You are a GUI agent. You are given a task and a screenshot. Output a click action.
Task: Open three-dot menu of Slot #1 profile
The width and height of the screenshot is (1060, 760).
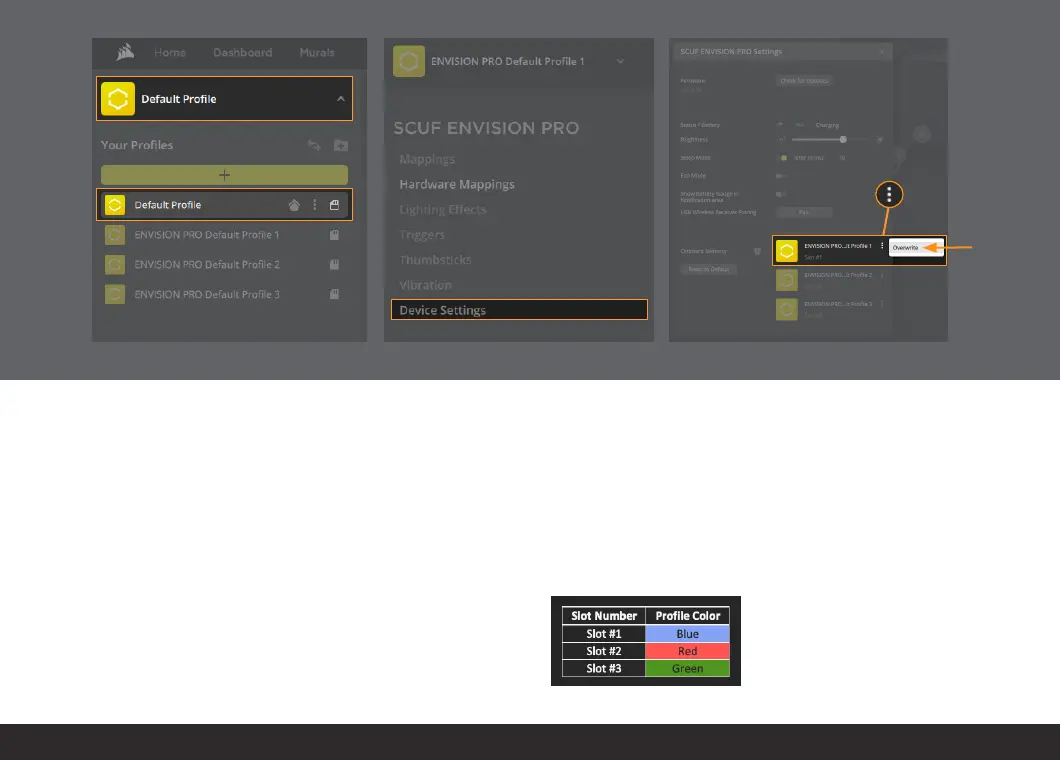click(882, 246)
